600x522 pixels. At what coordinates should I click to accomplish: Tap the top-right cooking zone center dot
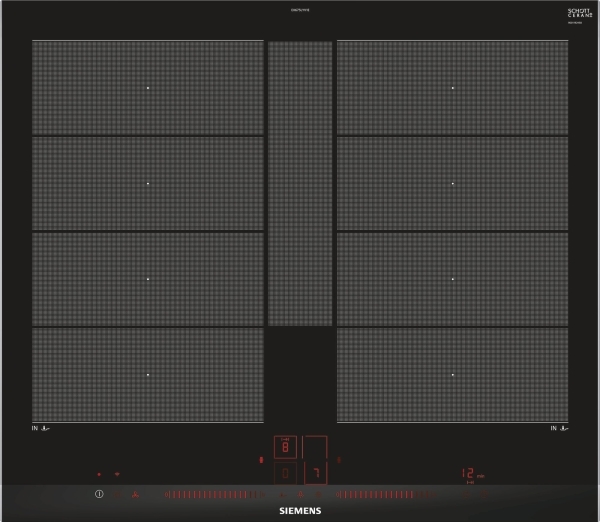452,88
